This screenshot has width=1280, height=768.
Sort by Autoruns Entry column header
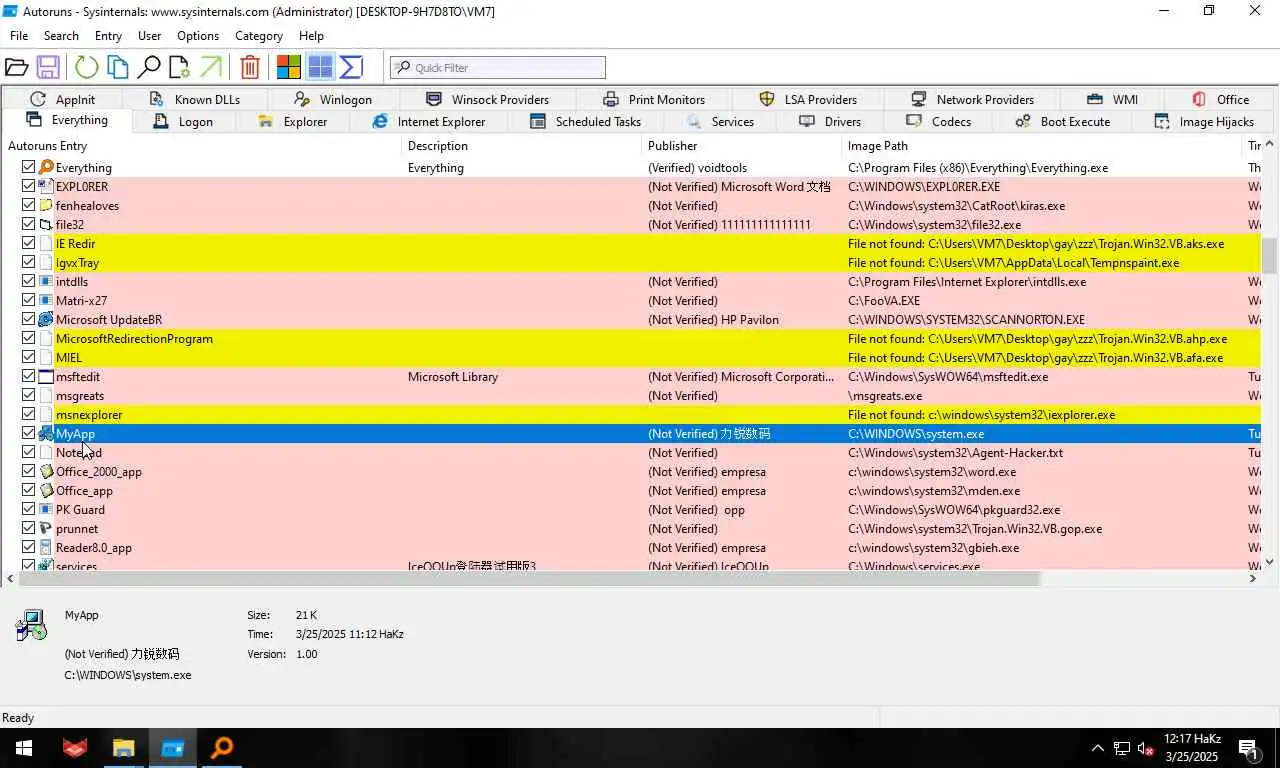coord(201,145)
